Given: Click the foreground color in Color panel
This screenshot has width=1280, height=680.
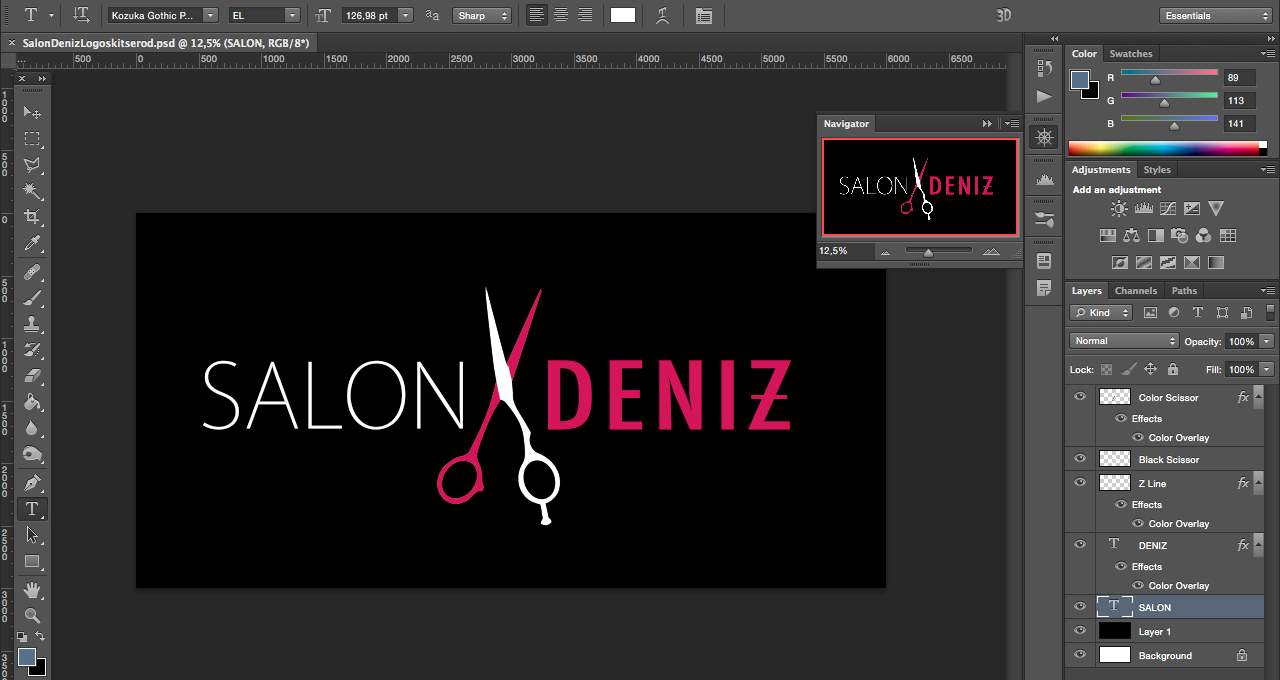Looking at the screenshot, I should point(1080,80).
